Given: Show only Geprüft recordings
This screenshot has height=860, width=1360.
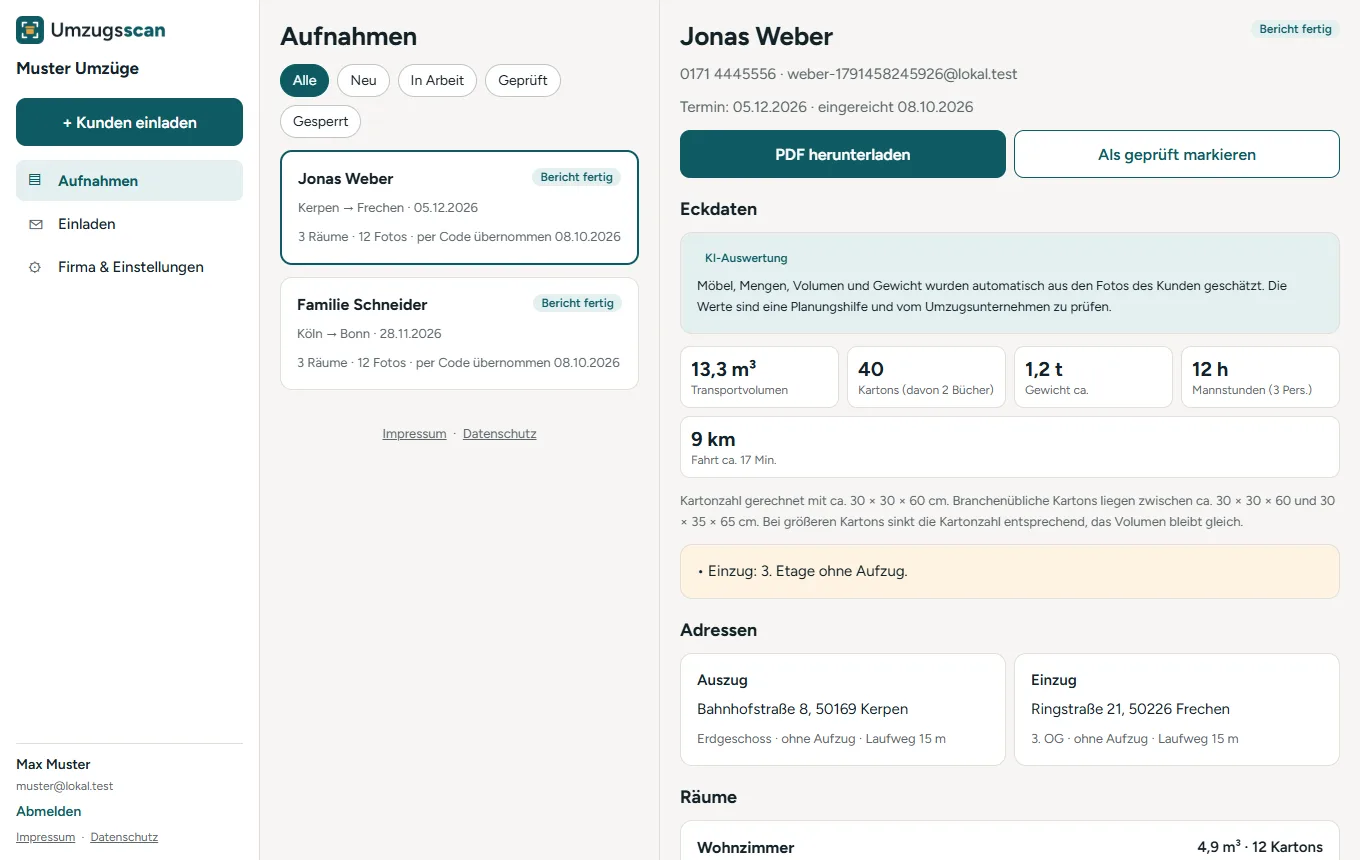Looking at the screenshot, I should coord(522,81).
